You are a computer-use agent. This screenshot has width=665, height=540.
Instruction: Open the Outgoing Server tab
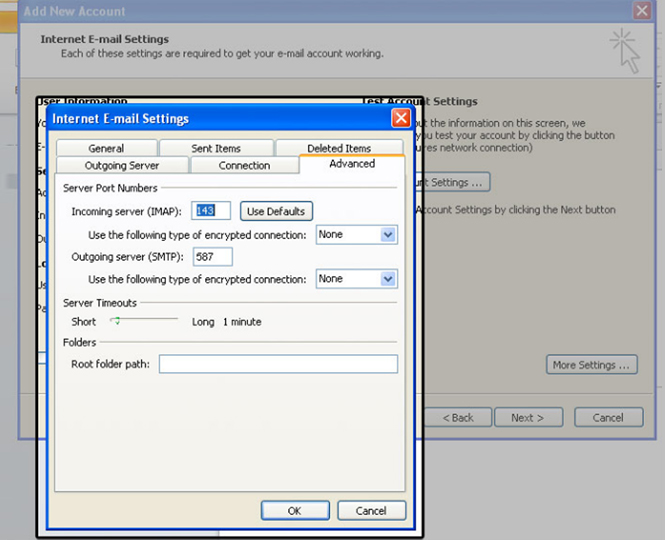(122, 165)
